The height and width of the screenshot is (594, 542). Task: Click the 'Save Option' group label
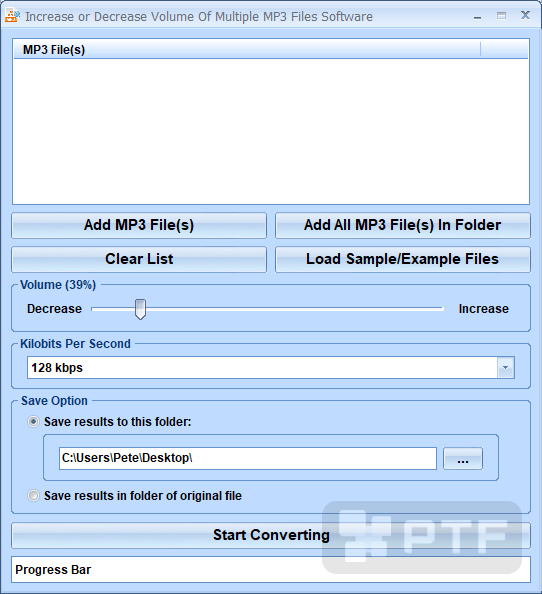pos(54,401)
